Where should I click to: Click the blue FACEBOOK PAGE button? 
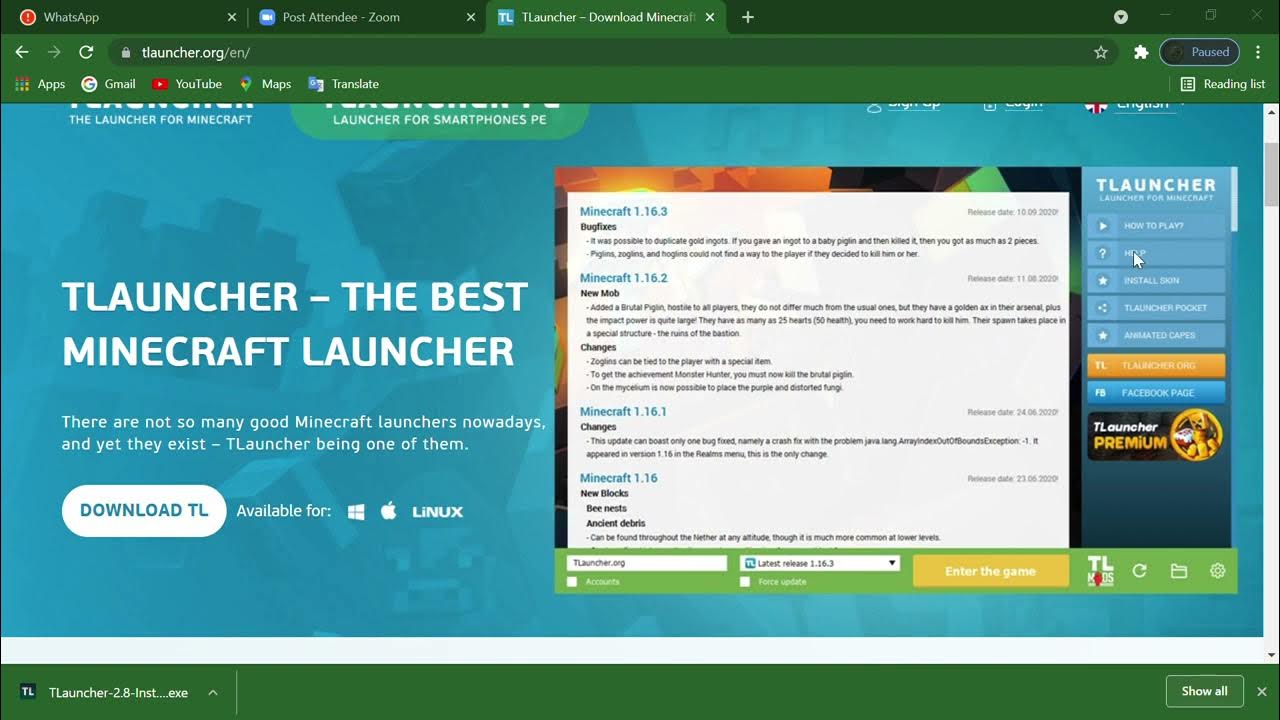point(1156,393)
